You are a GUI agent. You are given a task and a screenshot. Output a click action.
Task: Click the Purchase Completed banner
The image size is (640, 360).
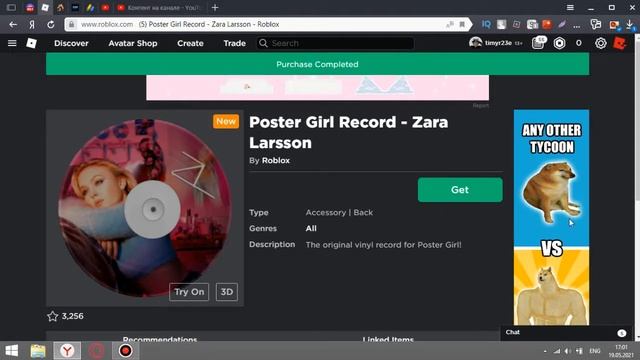click(x=318, y=64)
